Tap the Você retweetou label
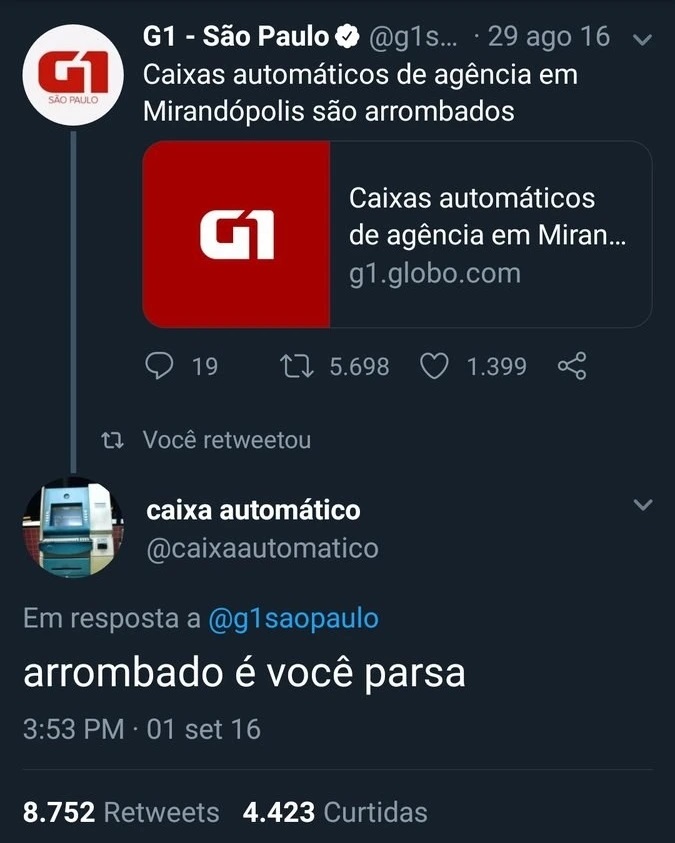This screenshot has height=843, width=675. (227, 440)
